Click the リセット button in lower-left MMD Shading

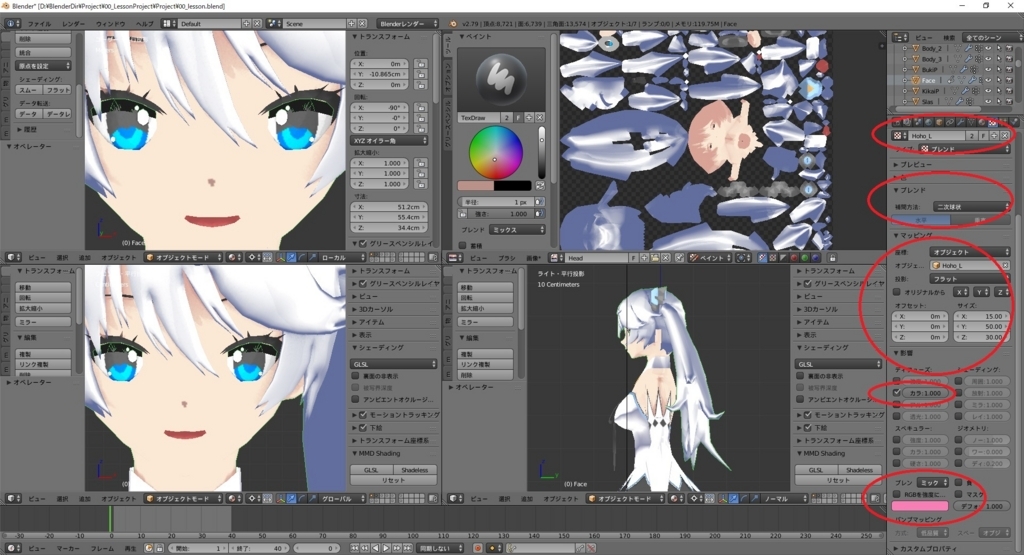[x=394, y=481]
